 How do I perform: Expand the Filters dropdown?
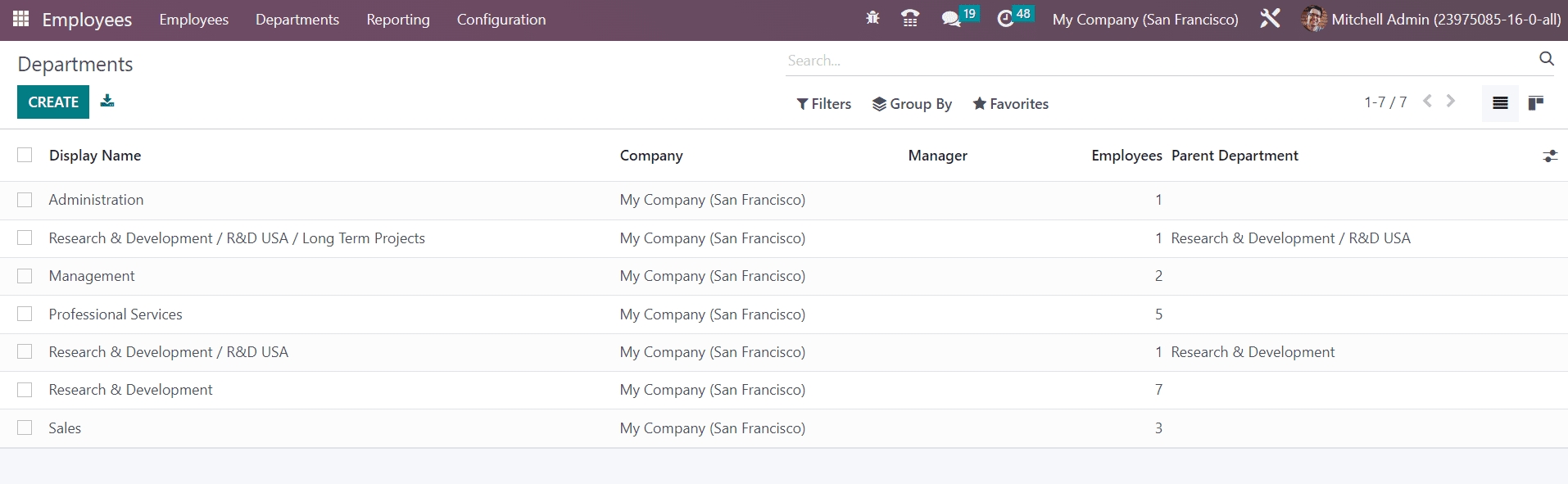point(823,104)
